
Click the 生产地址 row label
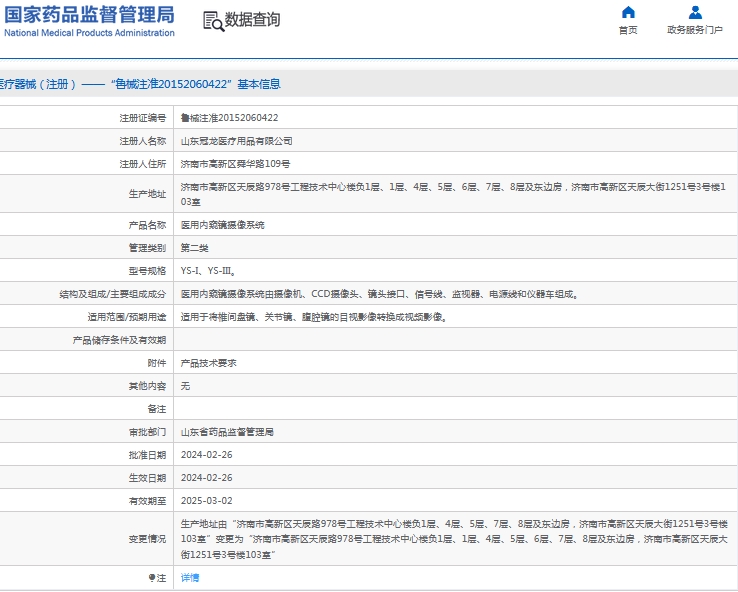(147, 194)
